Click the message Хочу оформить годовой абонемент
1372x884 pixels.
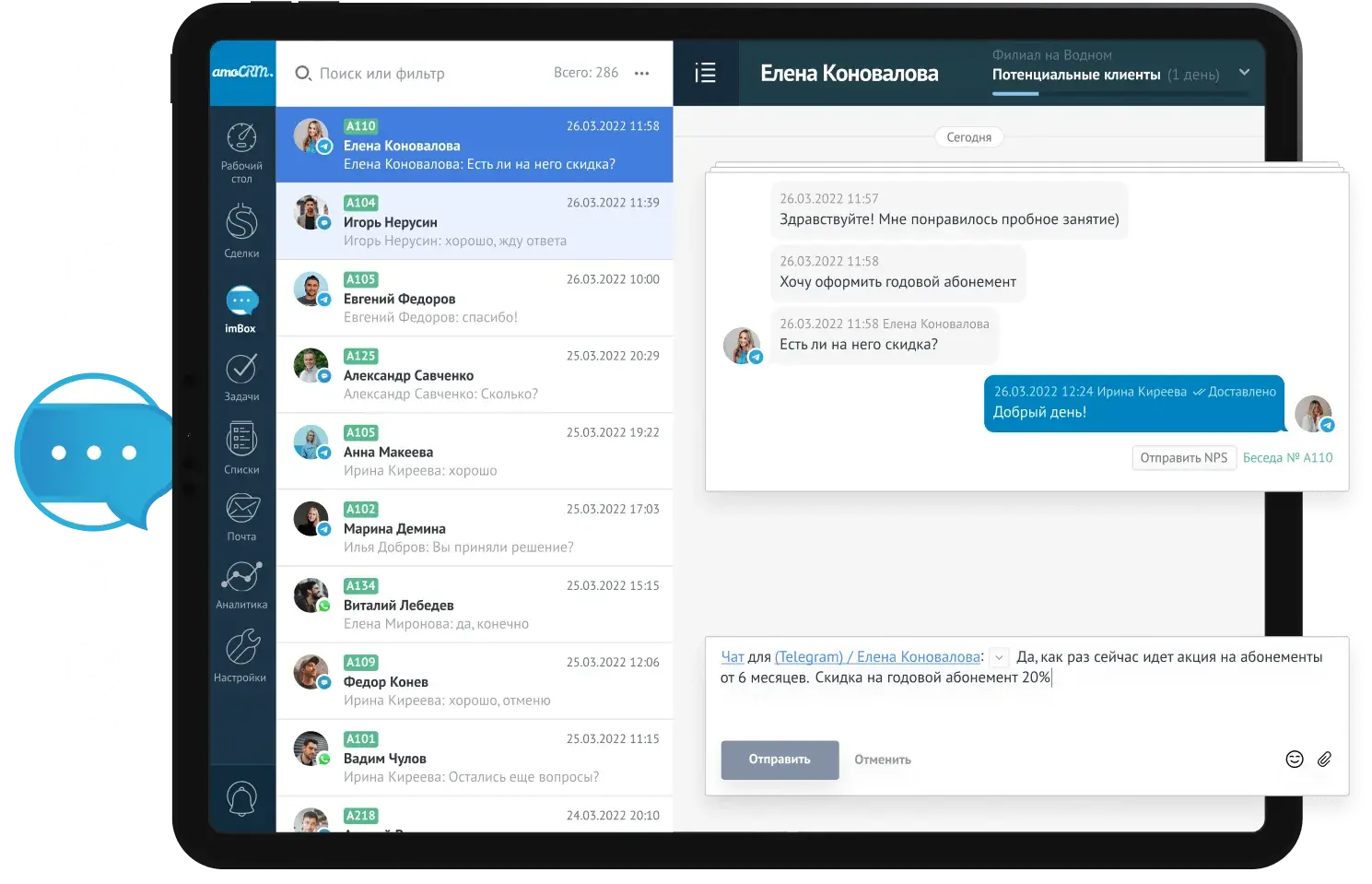pyautogui.click(x=897, y=272)
